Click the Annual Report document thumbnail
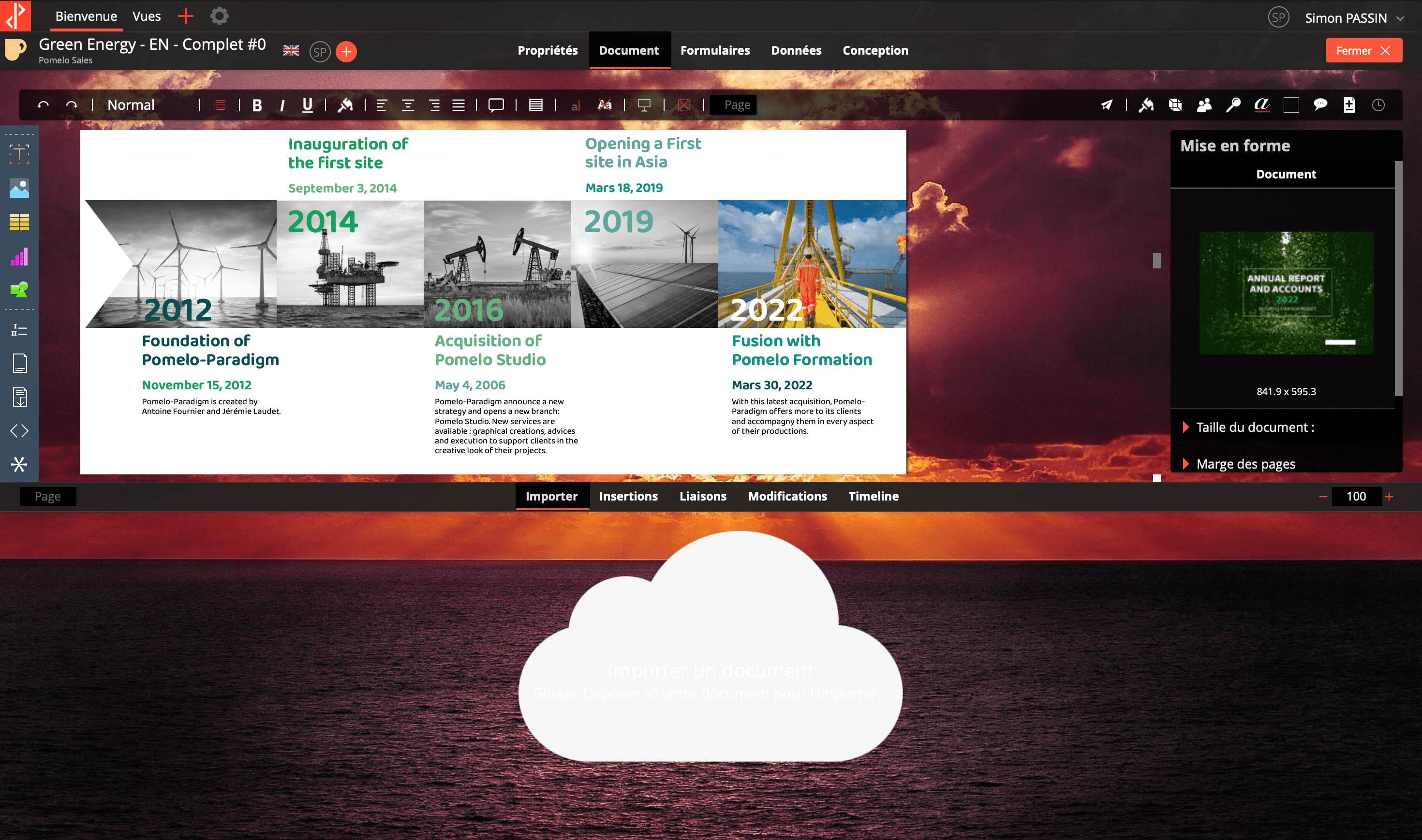 pos(1286,293)
